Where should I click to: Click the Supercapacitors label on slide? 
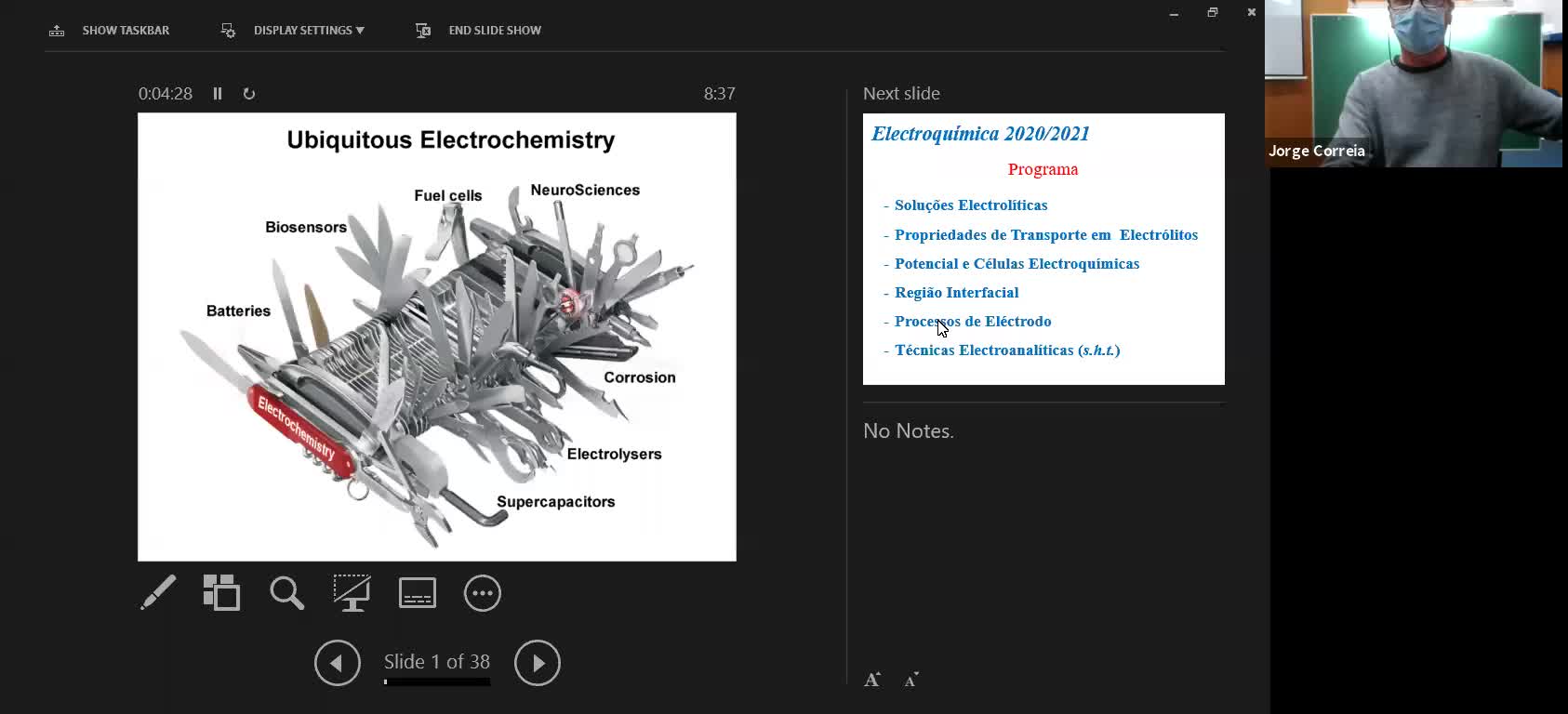(556, 502)
